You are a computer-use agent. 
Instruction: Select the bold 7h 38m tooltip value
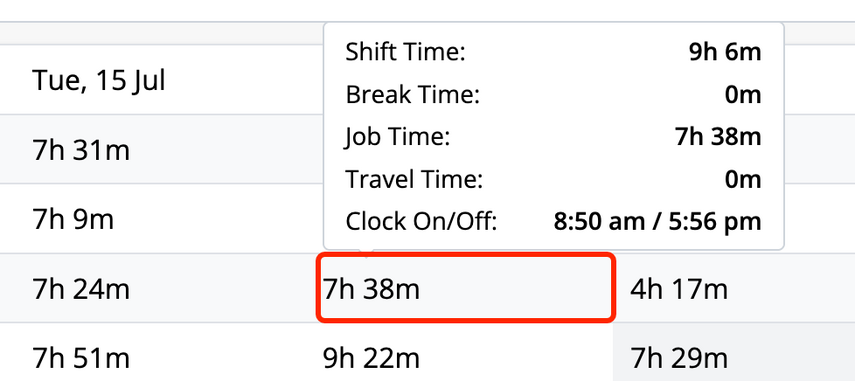[x=718, y=137]
